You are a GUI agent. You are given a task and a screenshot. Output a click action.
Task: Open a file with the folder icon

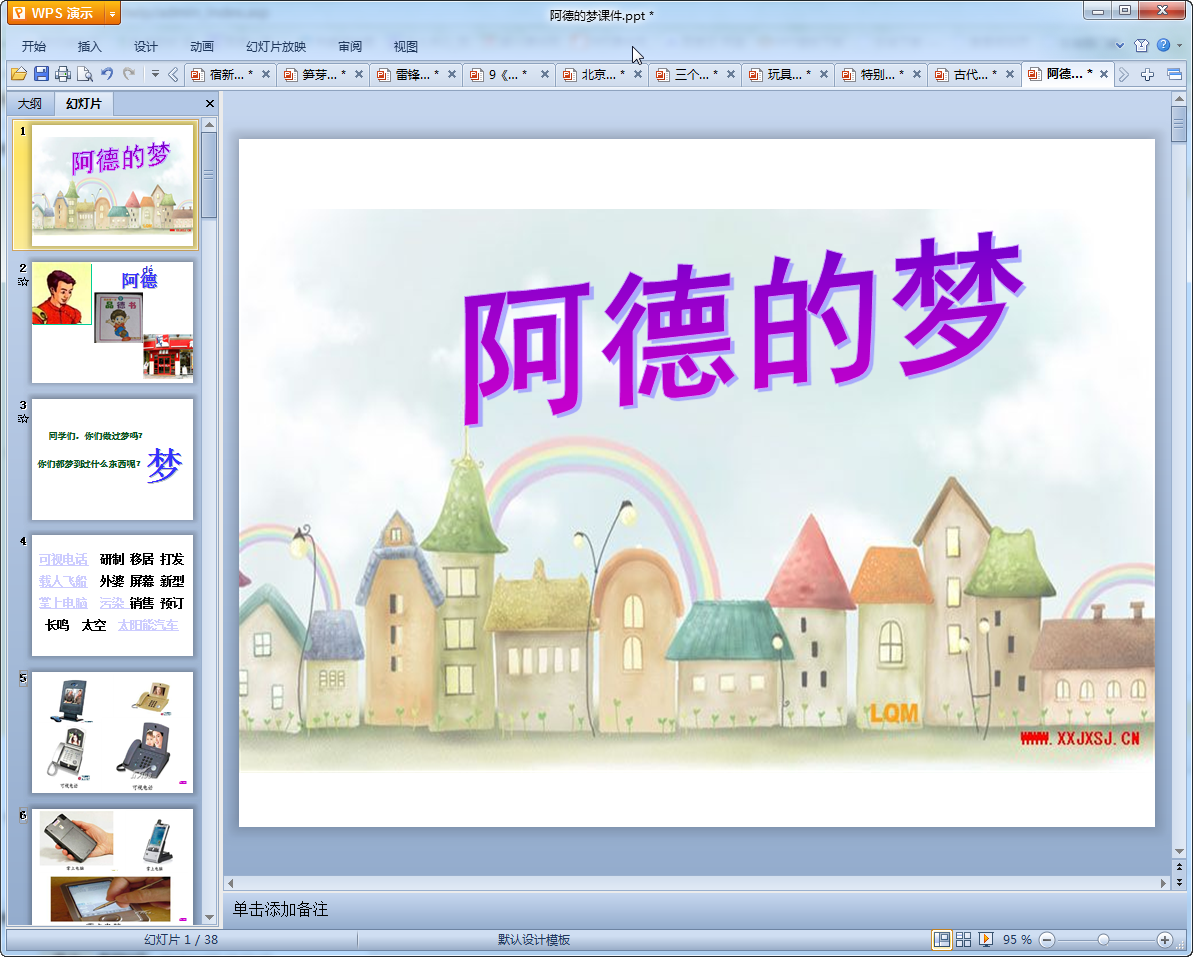[x=19, y=74]
